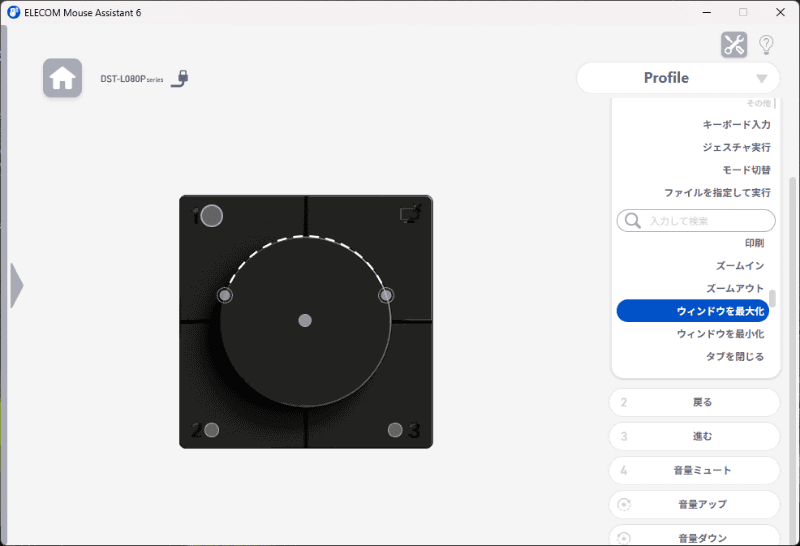Screen dimensions: 800x546
Task: Open dial assignment 音量ダウン
Action: tap(694, 536)
